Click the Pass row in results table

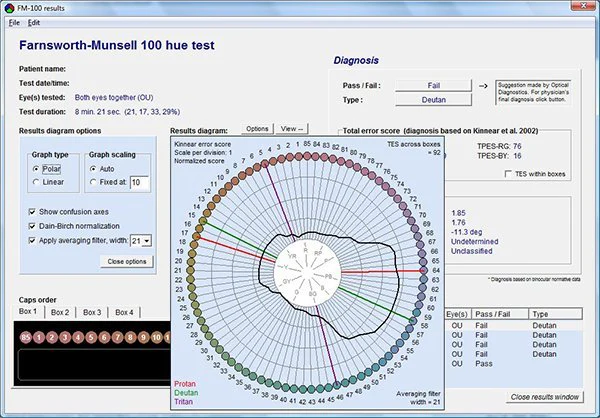point(514,364)
